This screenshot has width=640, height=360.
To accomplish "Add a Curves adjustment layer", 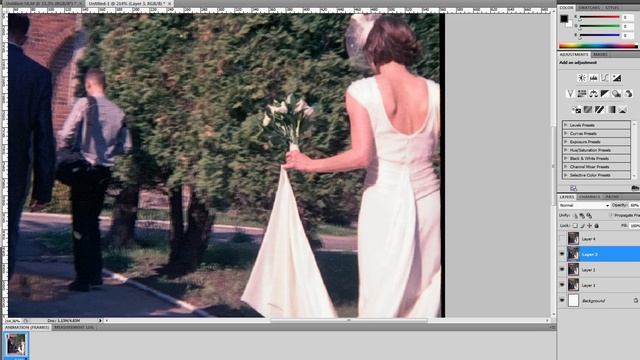I will pyautogui.click(x=604, y=78).
